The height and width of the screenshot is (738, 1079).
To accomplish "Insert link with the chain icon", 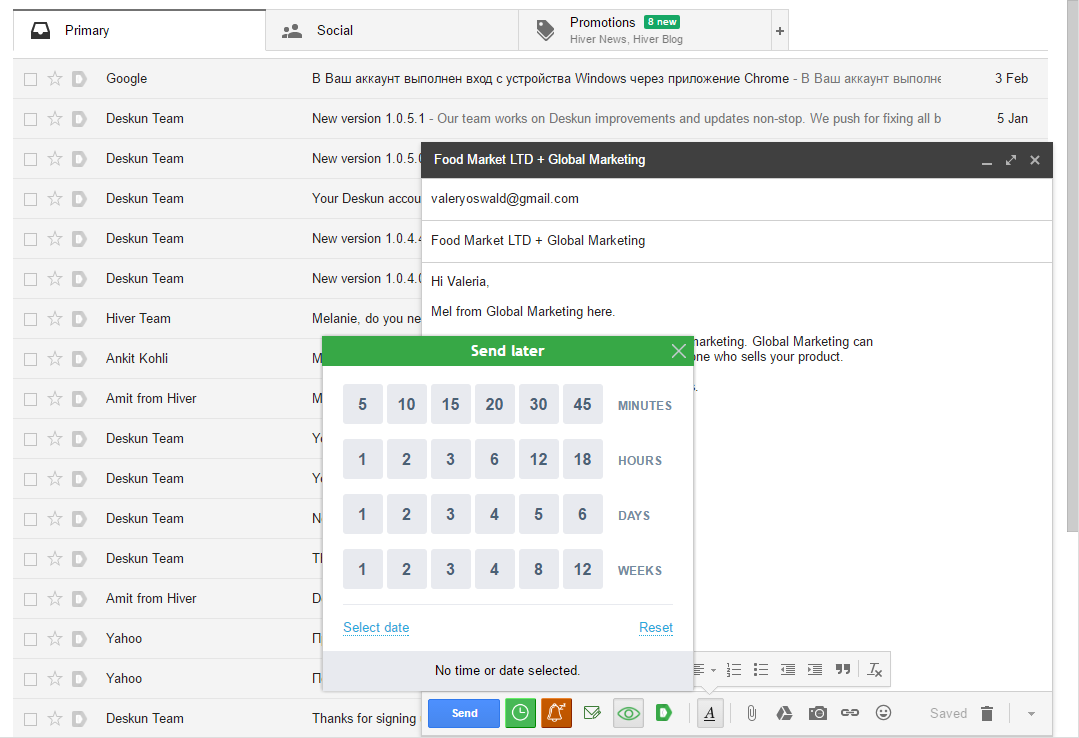I will 850,713.
